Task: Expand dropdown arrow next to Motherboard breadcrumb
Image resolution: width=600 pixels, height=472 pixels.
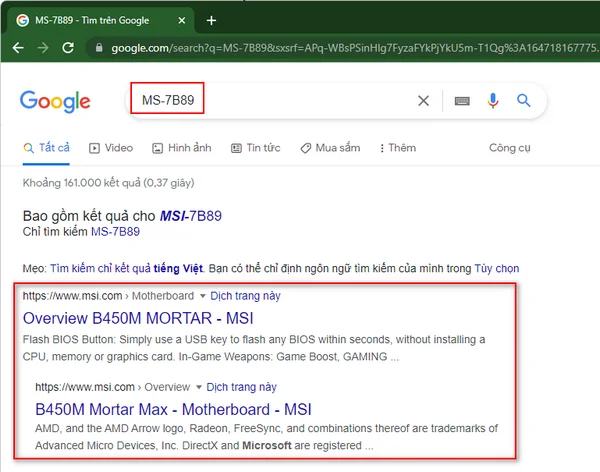Action: 203,296
